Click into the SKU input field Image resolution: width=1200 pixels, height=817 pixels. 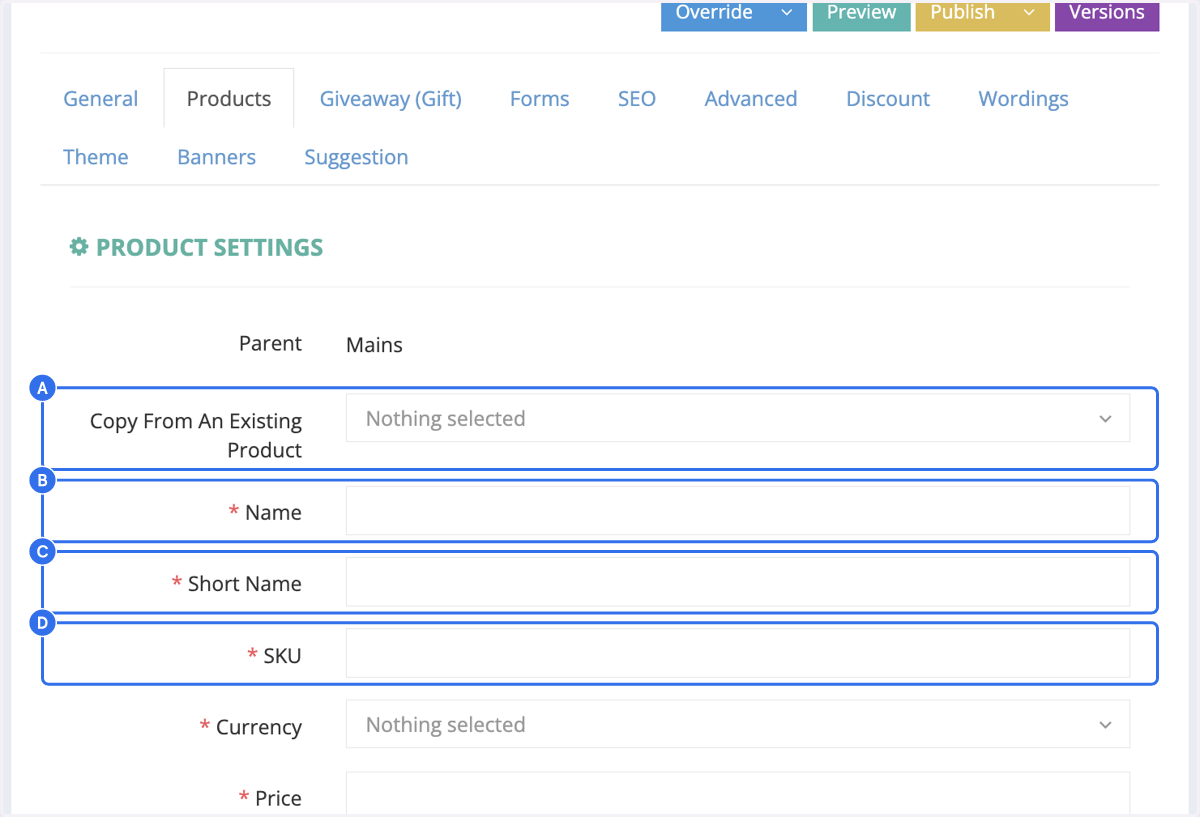738,653
